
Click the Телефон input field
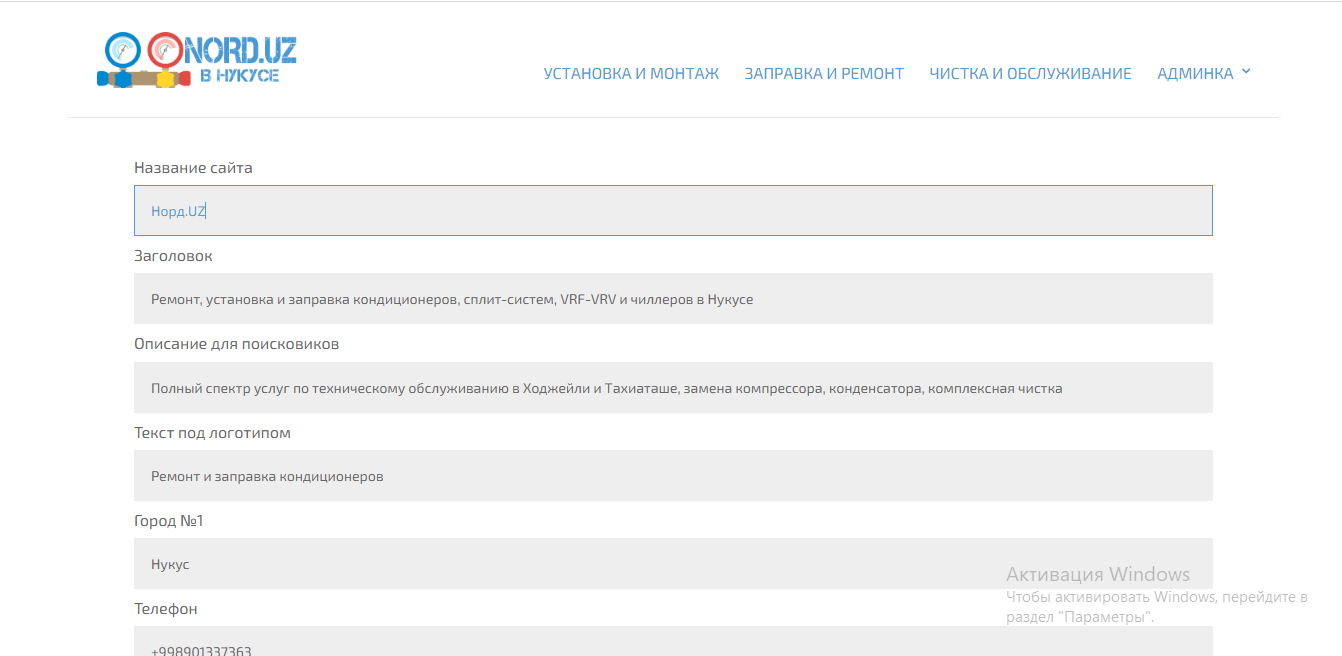tap(673, 641)
